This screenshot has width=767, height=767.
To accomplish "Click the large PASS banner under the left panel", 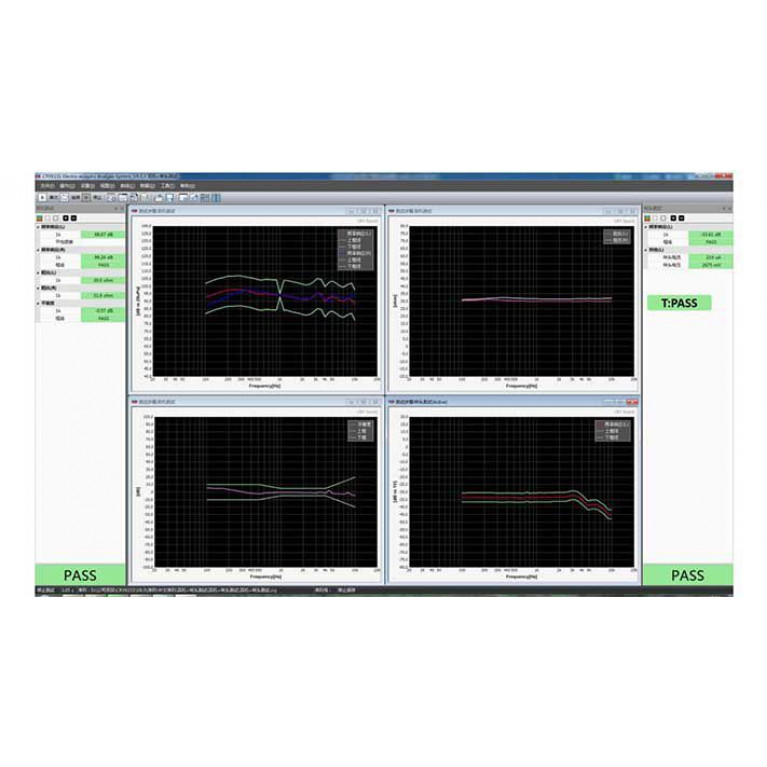I will pyautogui.click(x=80, y=575).
